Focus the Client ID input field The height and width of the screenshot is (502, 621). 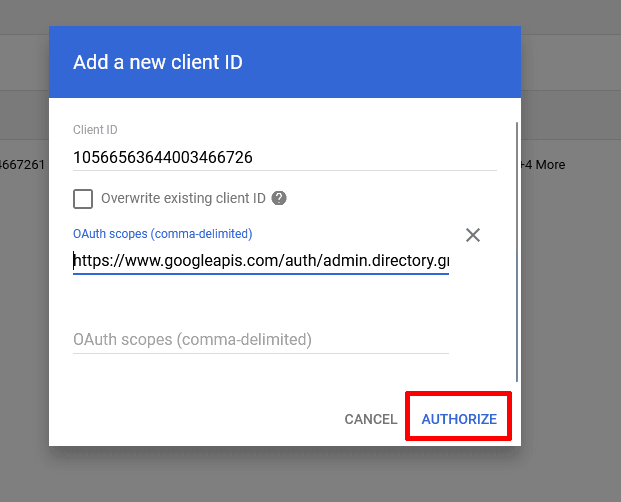coord(285,158)
